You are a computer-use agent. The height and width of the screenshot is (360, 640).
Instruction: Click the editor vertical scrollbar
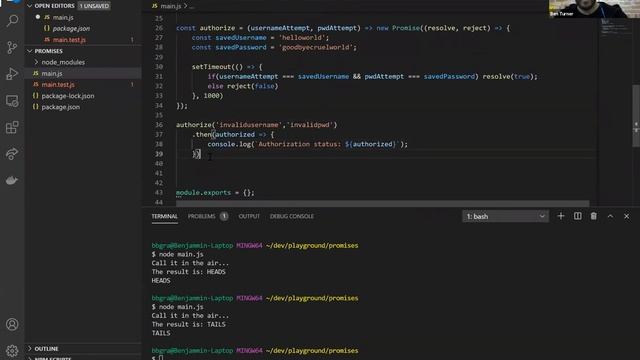pos(636,116)
